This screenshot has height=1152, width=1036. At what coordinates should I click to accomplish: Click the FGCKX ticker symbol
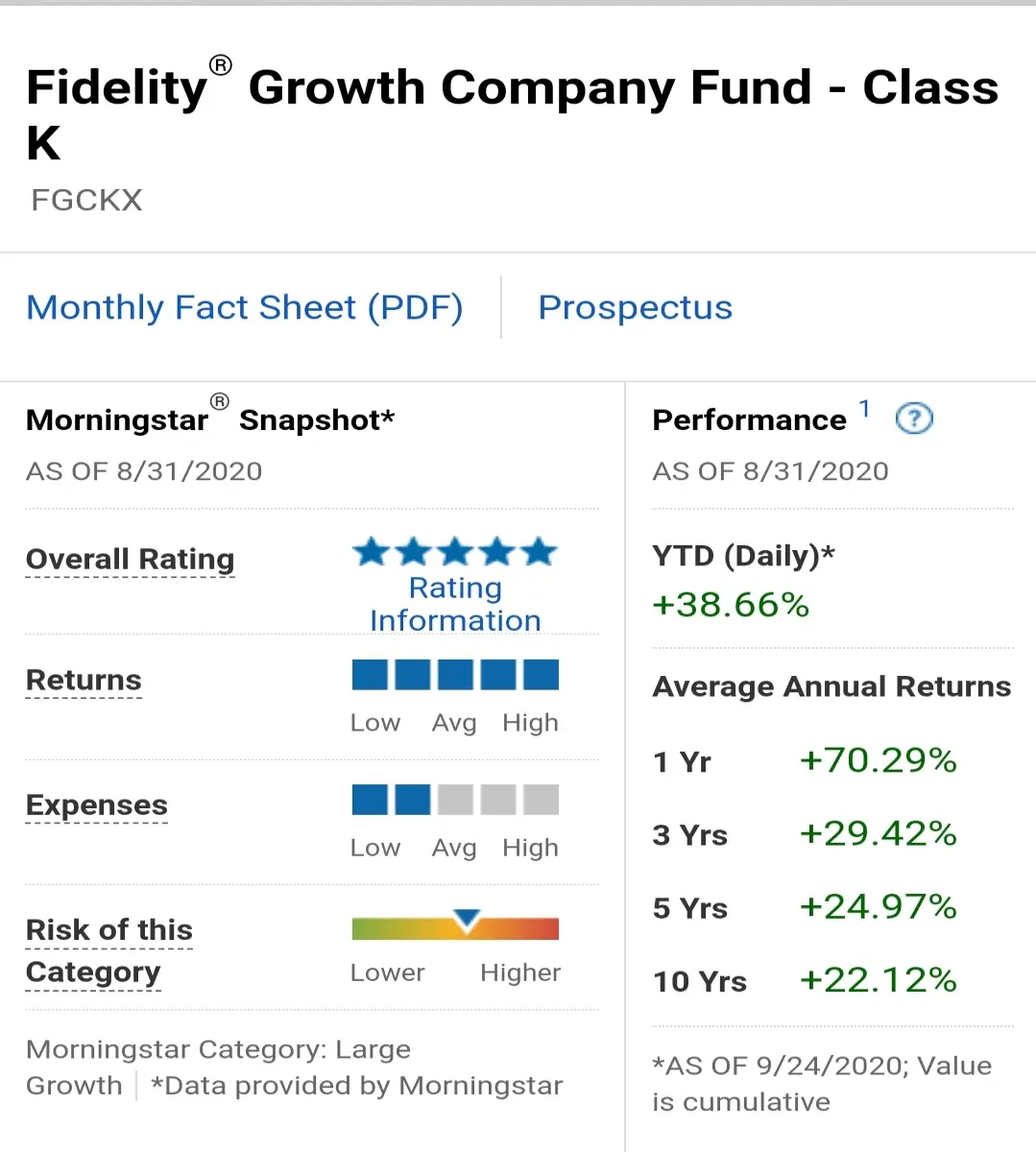coord(86,200)
